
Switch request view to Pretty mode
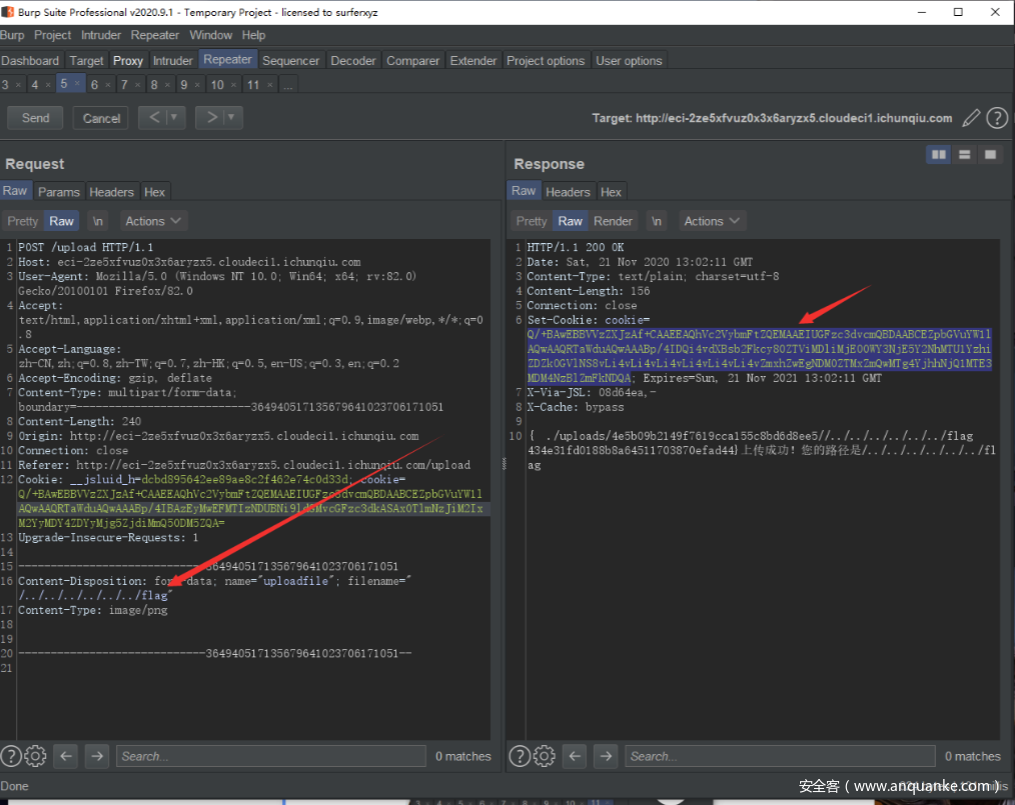pyautogui.click(x=22, y=221)
